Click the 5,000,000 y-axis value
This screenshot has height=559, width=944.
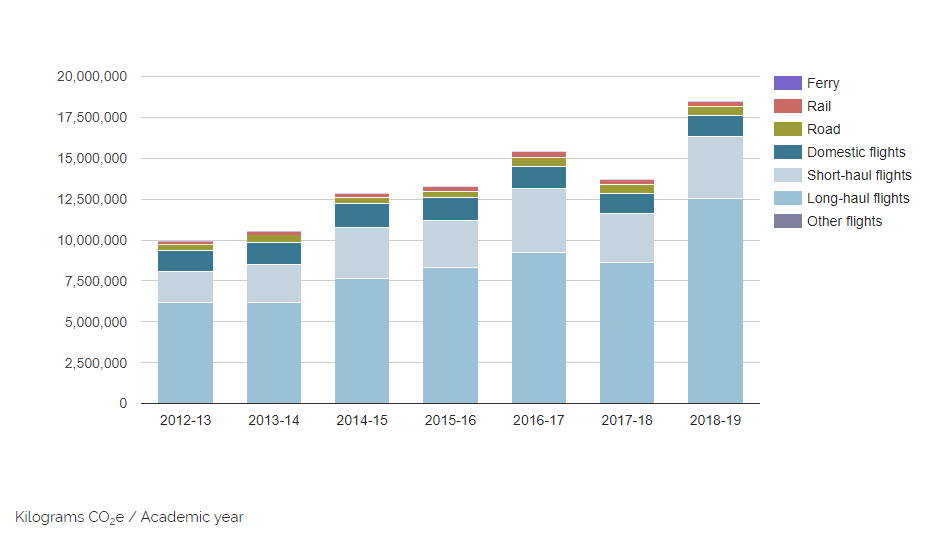[96, 322]
